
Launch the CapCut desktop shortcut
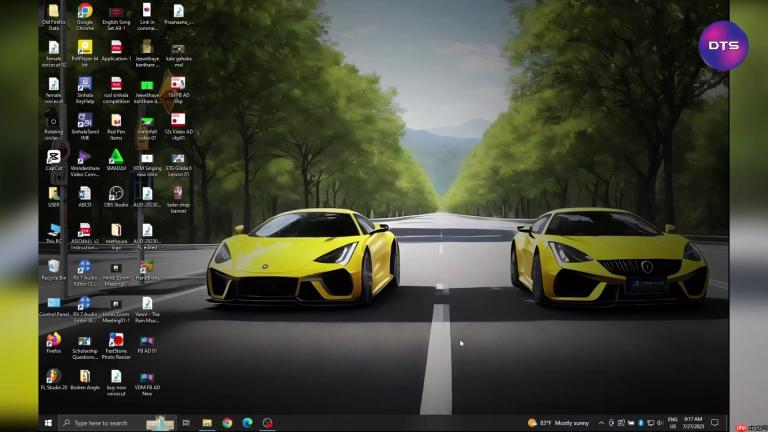coord(53,160)
